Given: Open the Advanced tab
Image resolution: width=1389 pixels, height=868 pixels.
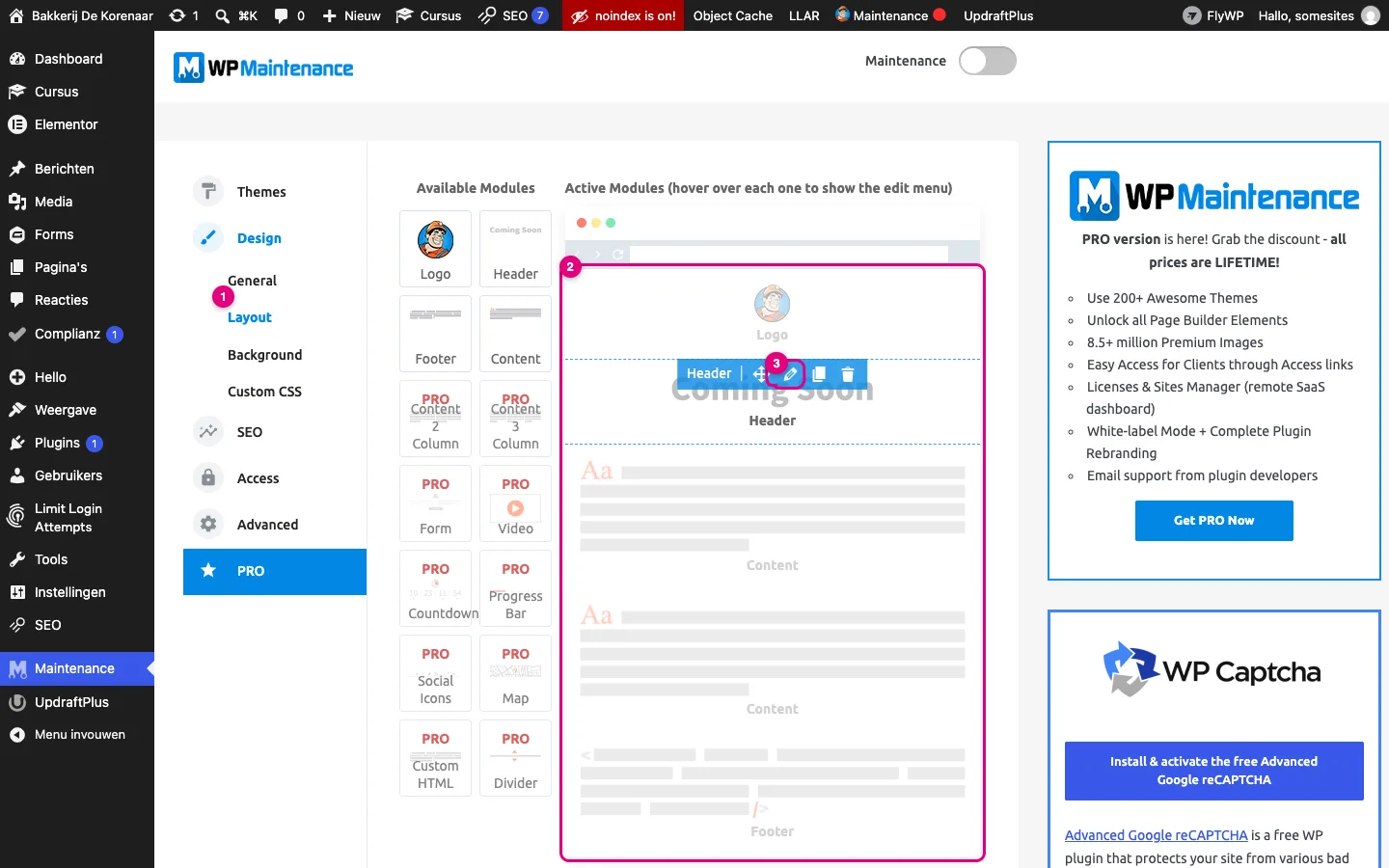Looking at the screenshot, I should click(x=267, y=525).
